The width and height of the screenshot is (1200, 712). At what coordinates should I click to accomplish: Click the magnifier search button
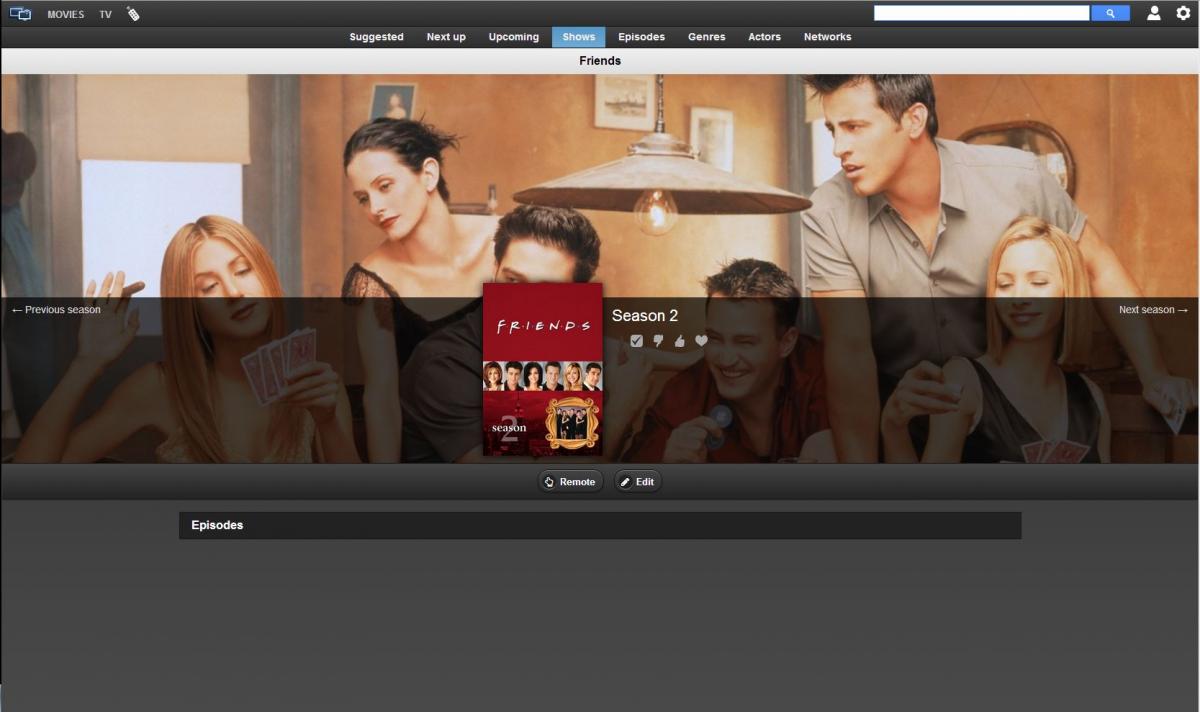[x=1110, y=13]
